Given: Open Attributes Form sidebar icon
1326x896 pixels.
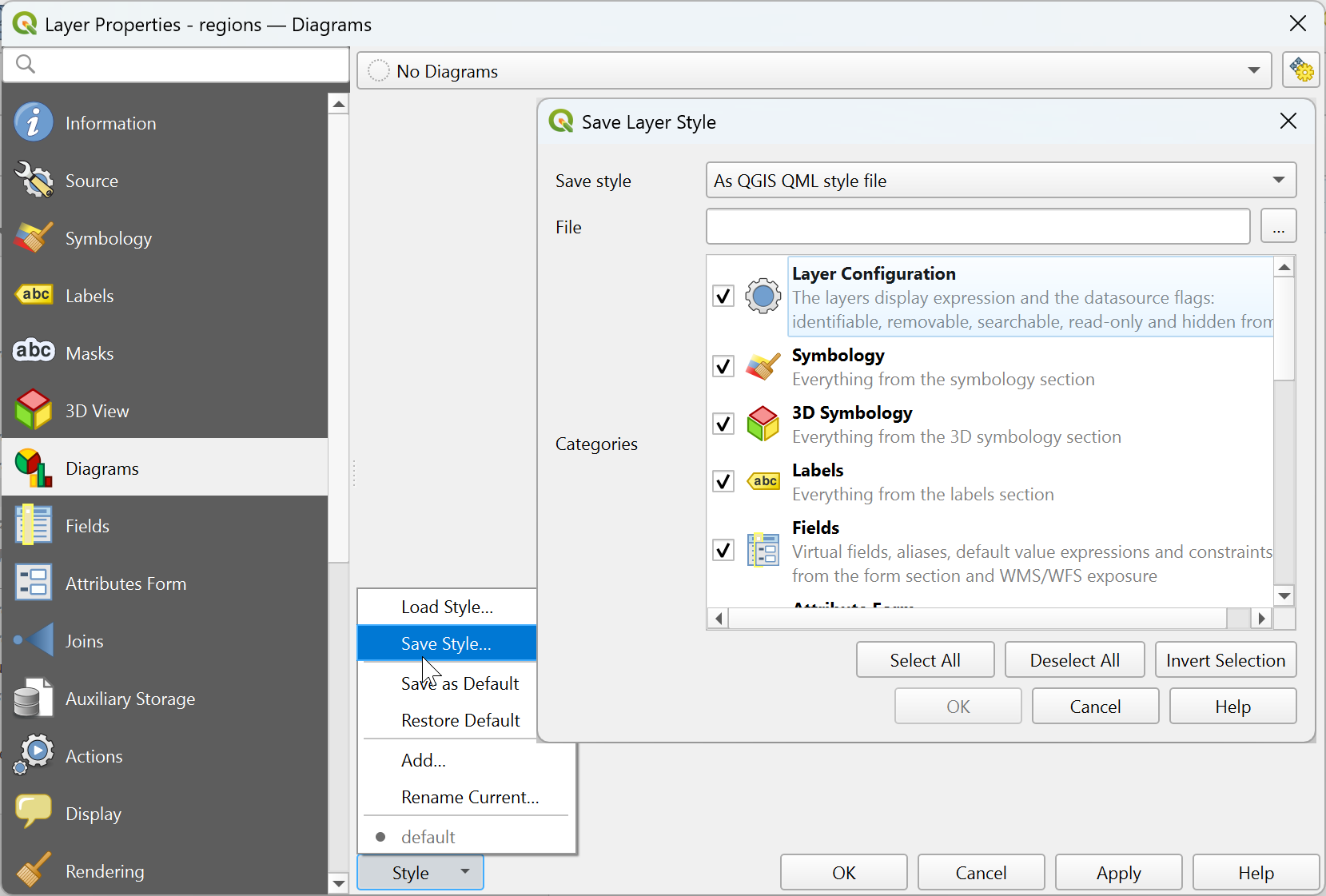Looking at the screenshot, I should 33,583.
